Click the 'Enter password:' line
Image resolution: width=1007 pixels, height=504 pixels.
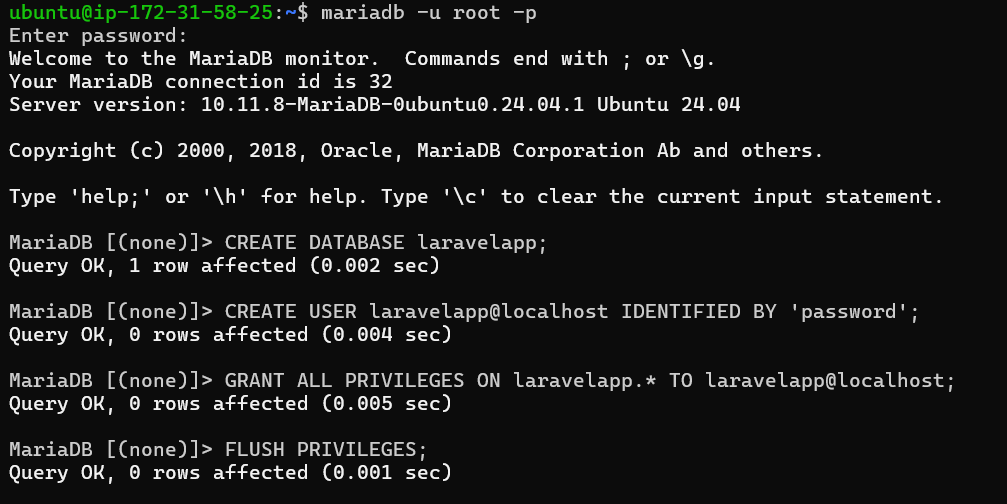98,36
